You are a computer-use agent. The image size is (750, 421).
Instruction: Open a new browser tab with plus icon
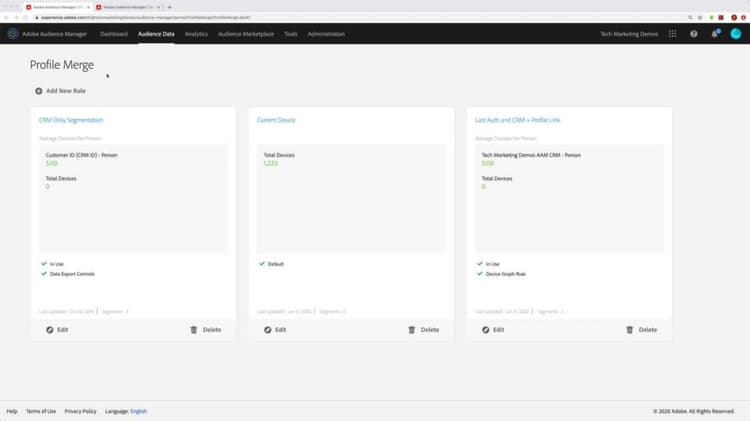(x=169, y=7)
